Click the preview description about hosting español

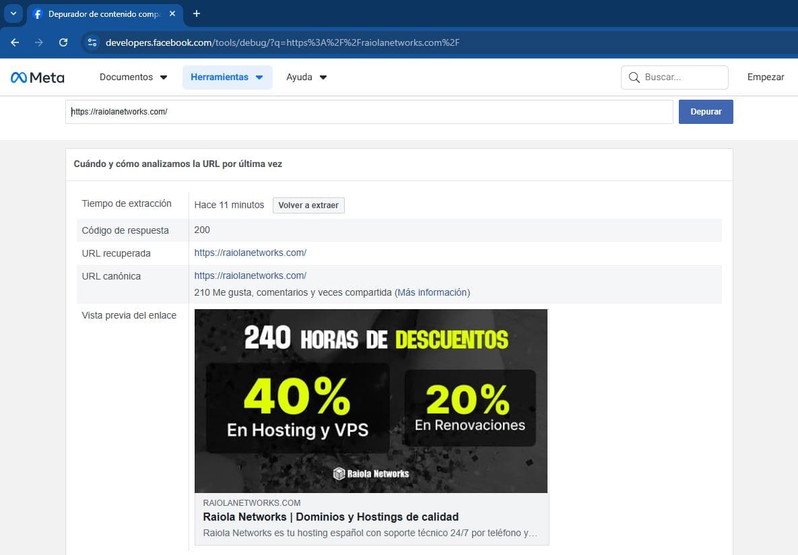[370, 533]
